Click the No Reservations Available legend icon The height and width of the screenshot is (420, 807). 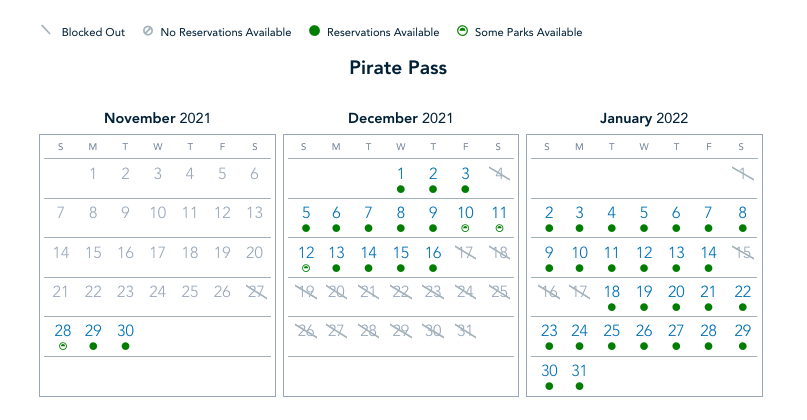(x=149, y=32)
